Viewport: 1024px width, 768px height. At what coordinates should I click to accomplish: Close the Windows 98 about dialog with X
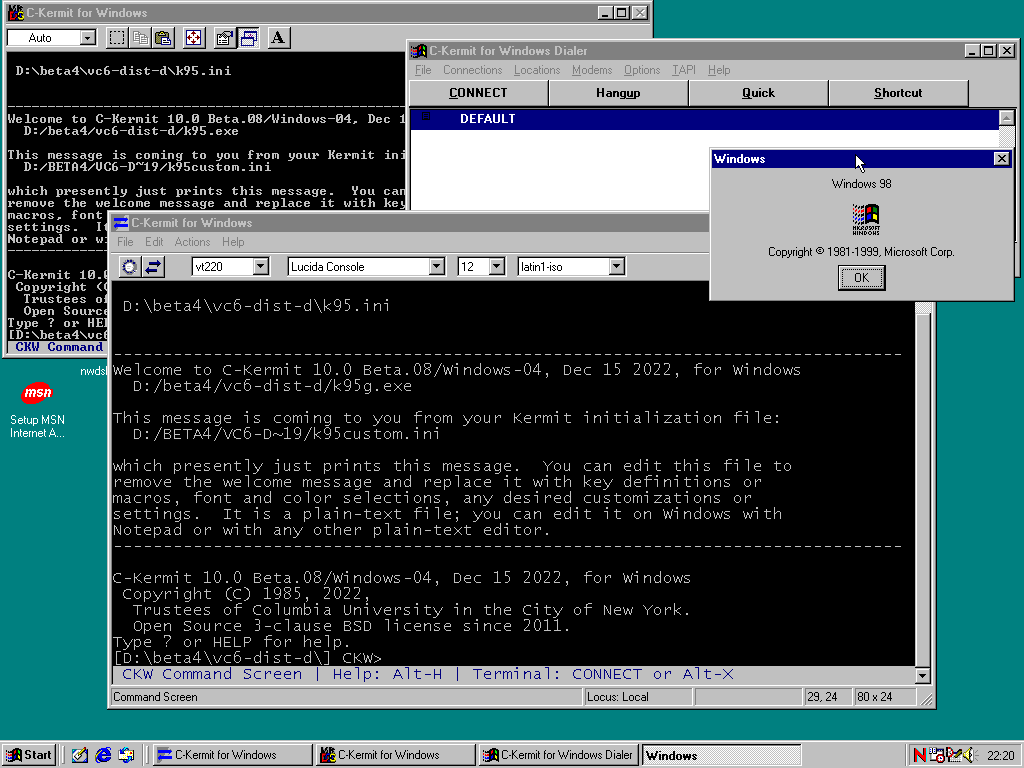1001,159
